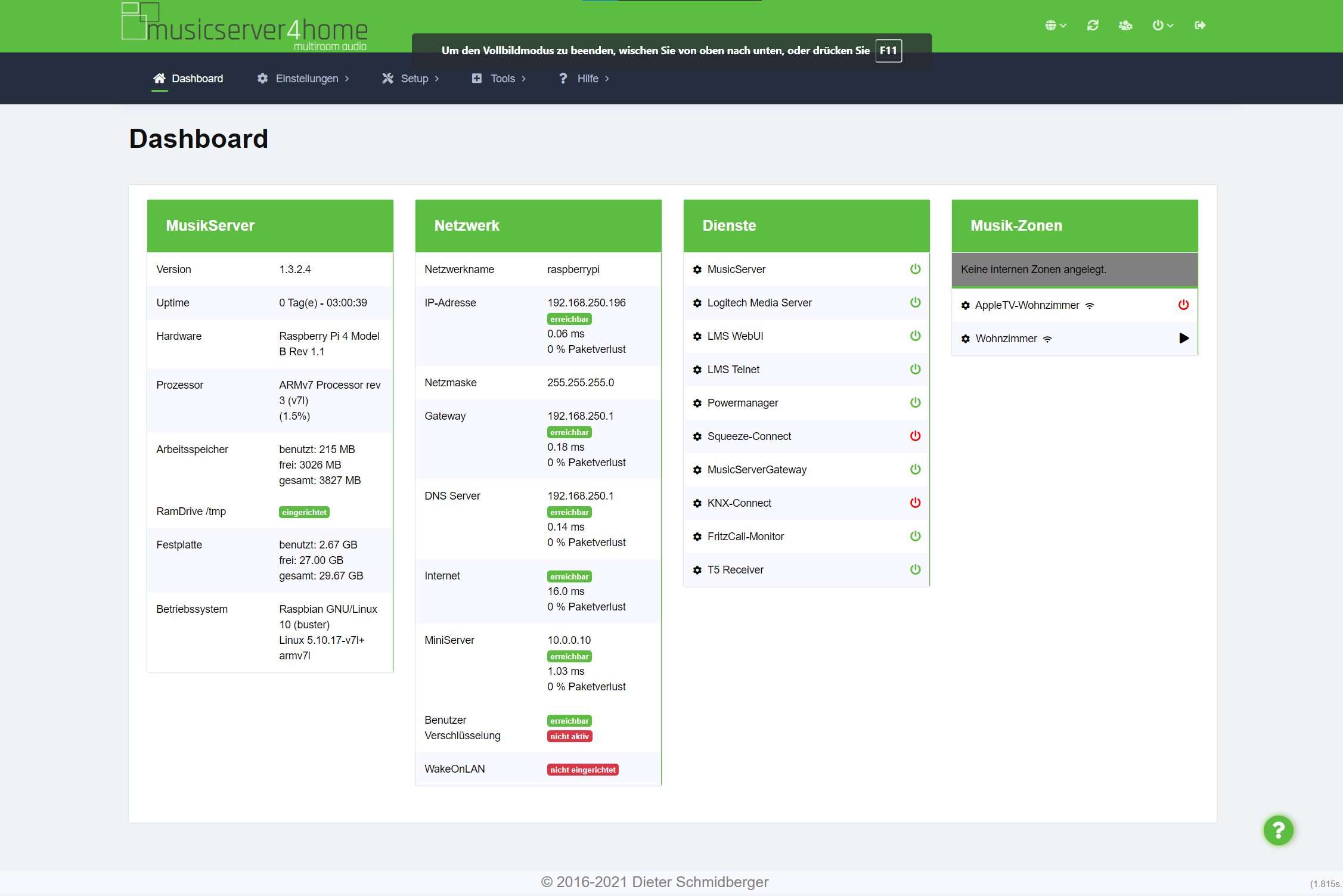Screen dimensions: 1343x896
Task: Open the Hilfe menu
Action: 584,79
